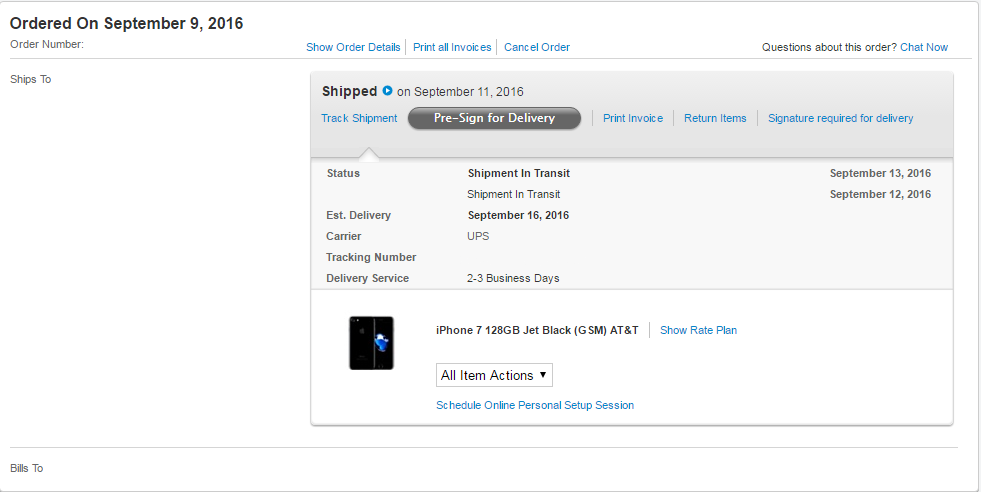Open the All Item Actions dropdown

tap(494, 375)
